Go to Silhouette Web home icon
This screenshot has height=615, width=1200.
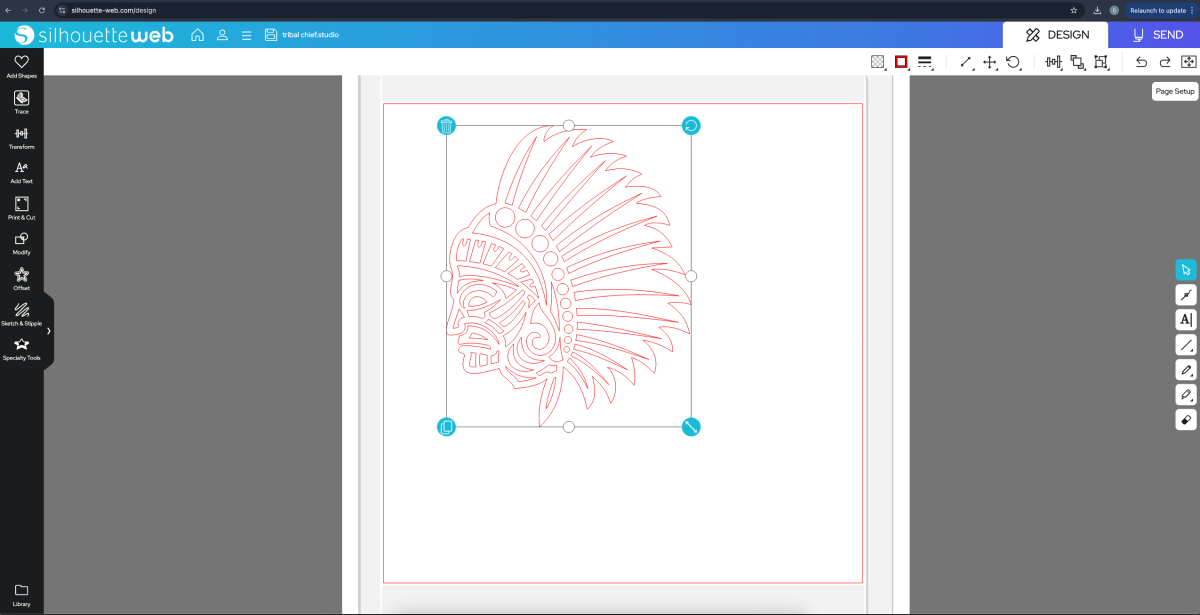(197, 35)
